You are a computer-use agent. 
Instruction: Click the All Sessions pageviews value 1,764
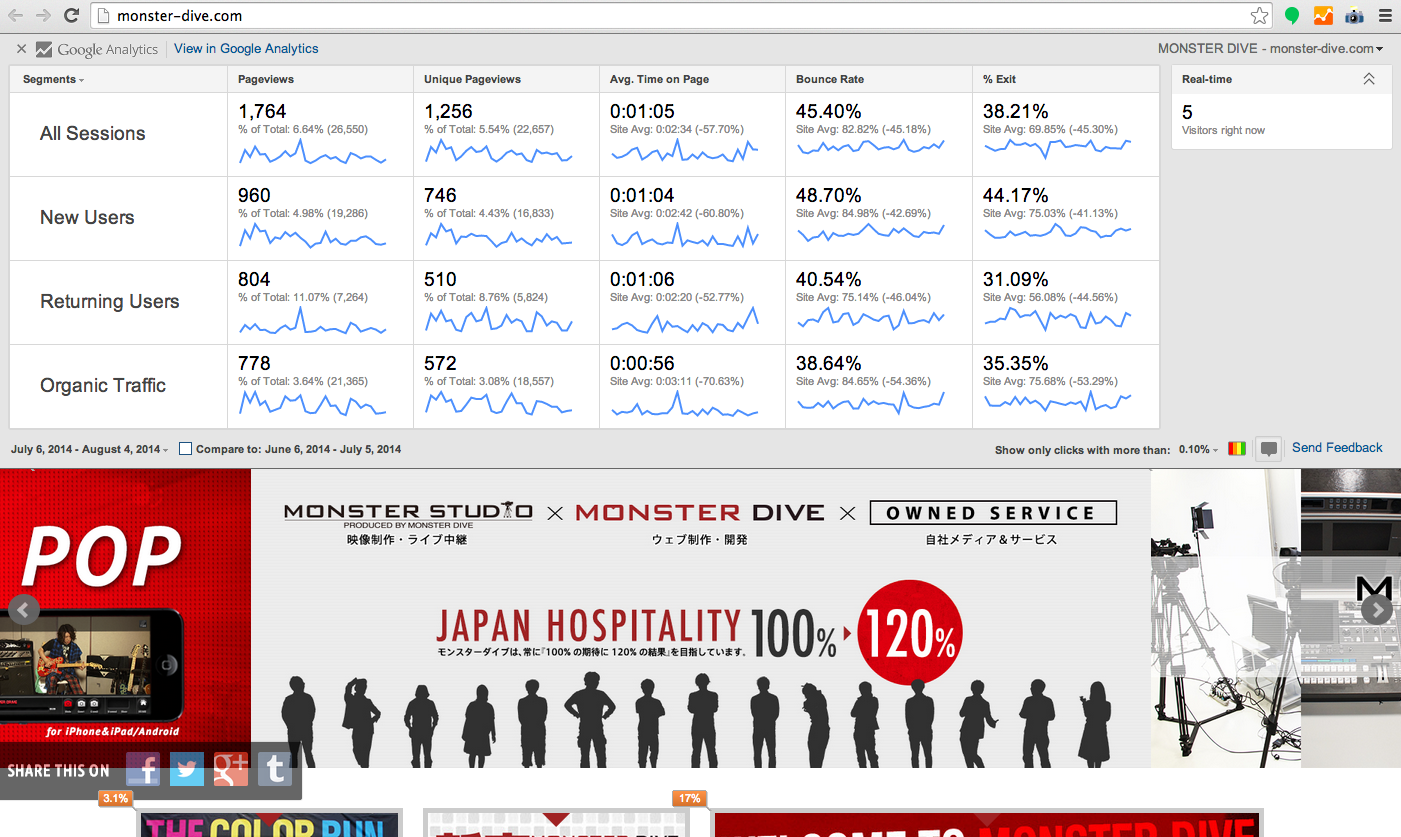262,111
